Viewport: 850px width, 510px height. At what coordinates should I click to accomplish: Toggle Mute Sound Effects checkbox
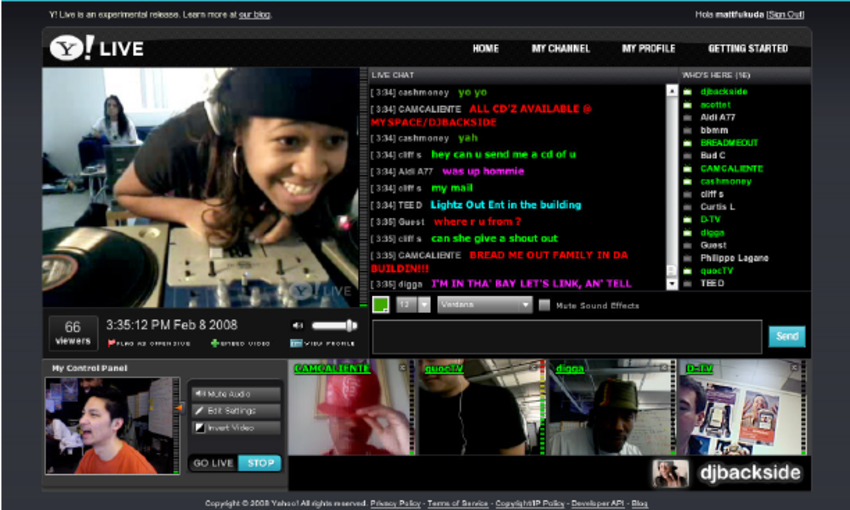pyautogui.click(x=544, y=305)
